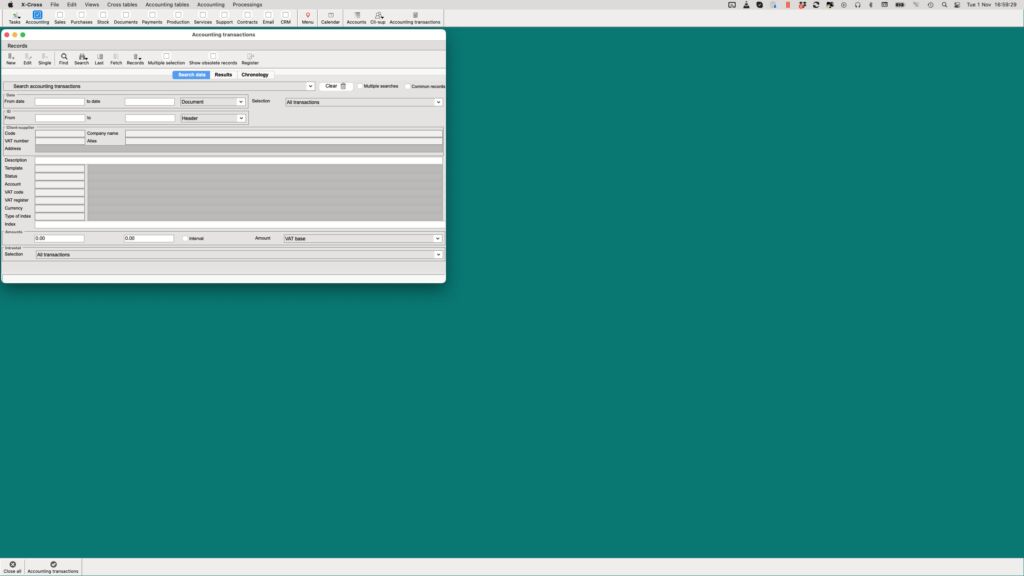Click the Search binoculars icon
Screen dimensions: 1024x576
82,57
